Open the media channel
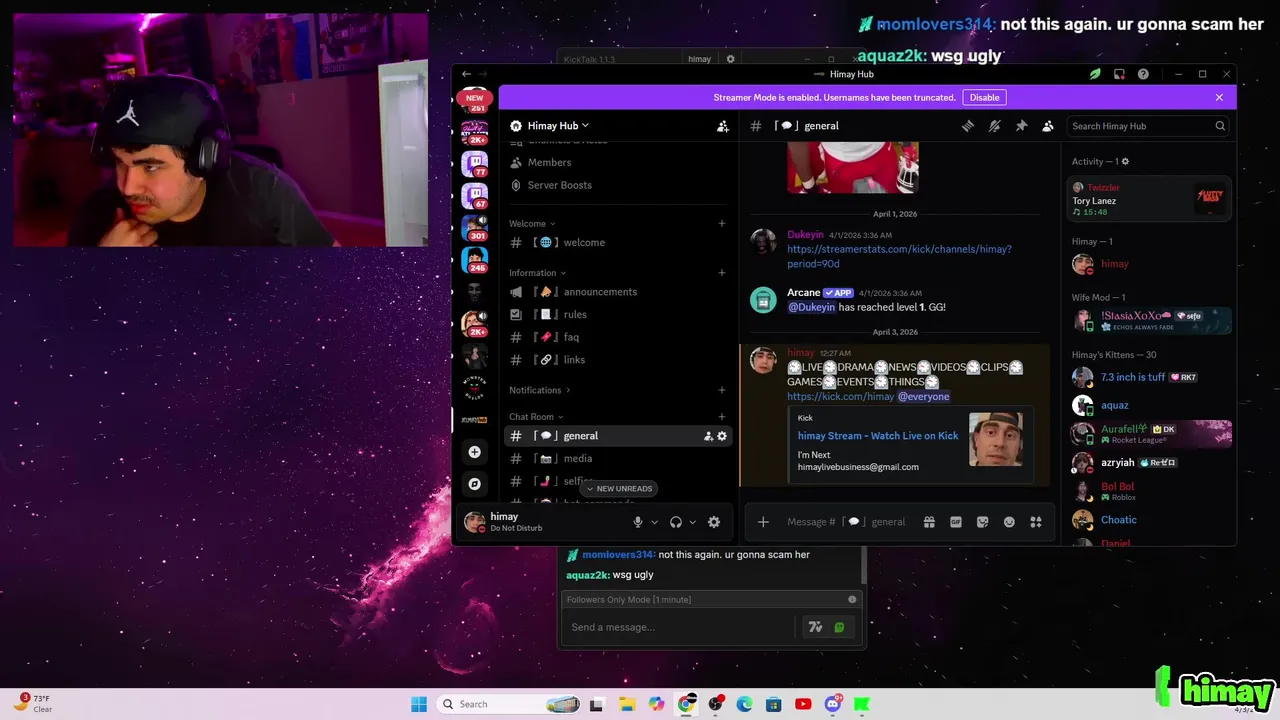Image resolution: width=1280 pixels, height=720 pixels. tap(618, 459)
